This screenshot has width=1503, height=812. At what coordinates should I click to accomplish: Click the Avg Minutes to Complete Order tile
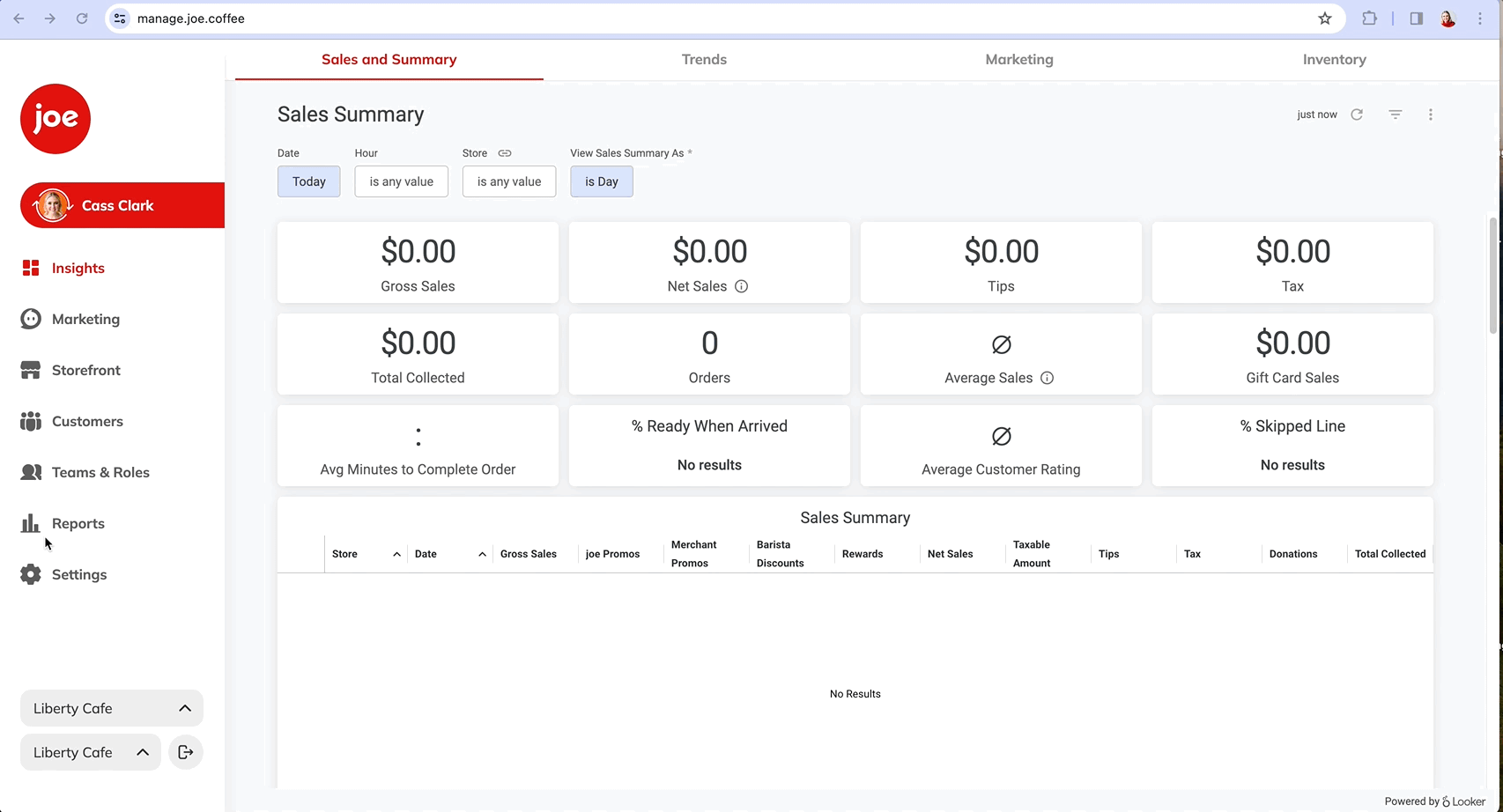(418, 446)
